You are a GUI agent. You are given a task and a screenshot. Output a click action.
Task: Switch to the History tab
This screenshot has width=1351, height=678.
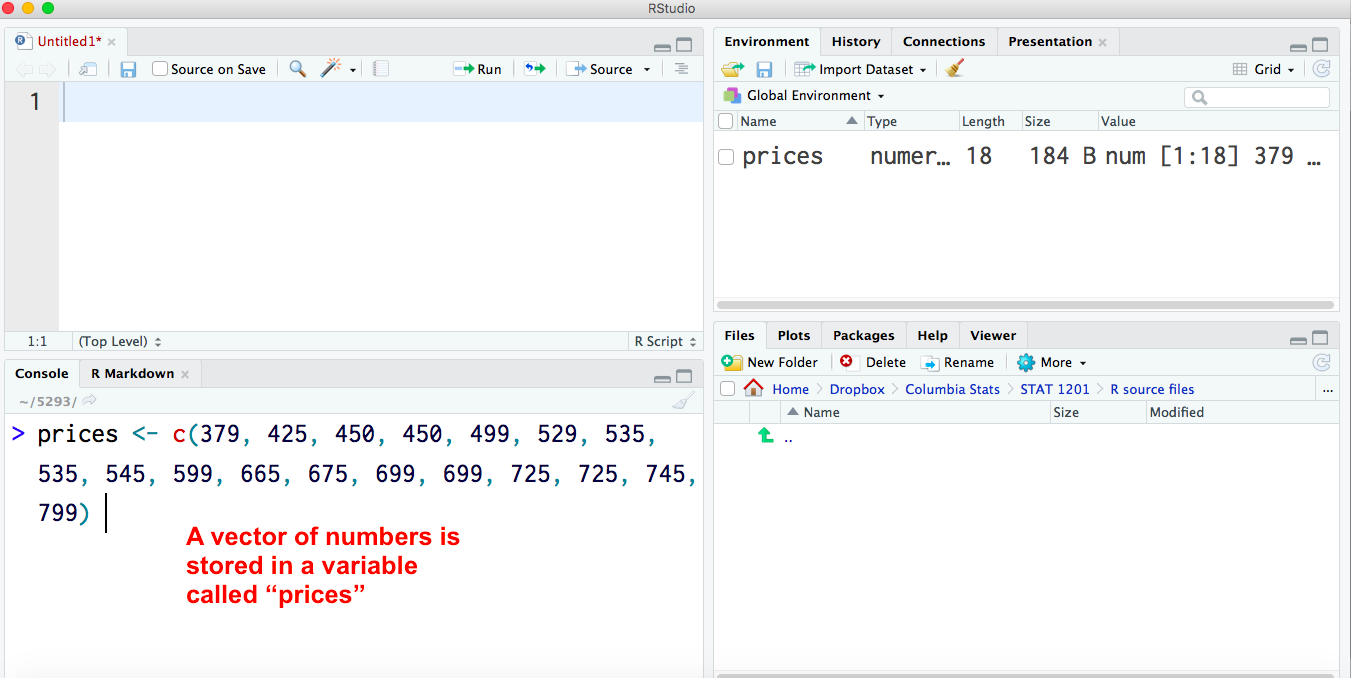pos(856,41)
